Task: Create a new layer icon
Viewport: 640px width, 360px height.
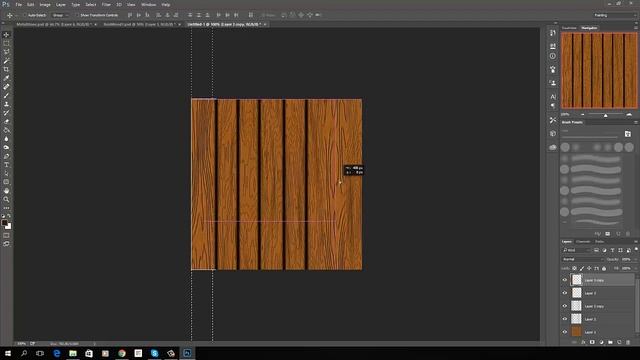Action: pyautogui.click(x=619, y=342)
